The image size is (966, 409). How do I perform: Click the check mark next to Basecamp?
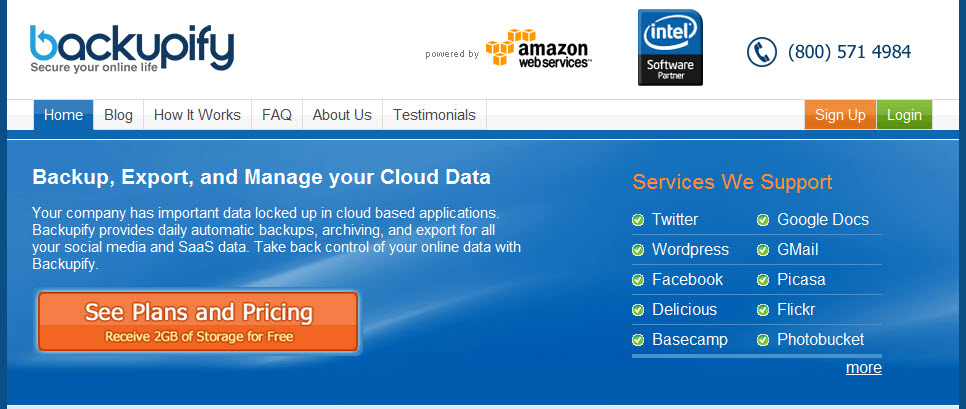[638, 340]
